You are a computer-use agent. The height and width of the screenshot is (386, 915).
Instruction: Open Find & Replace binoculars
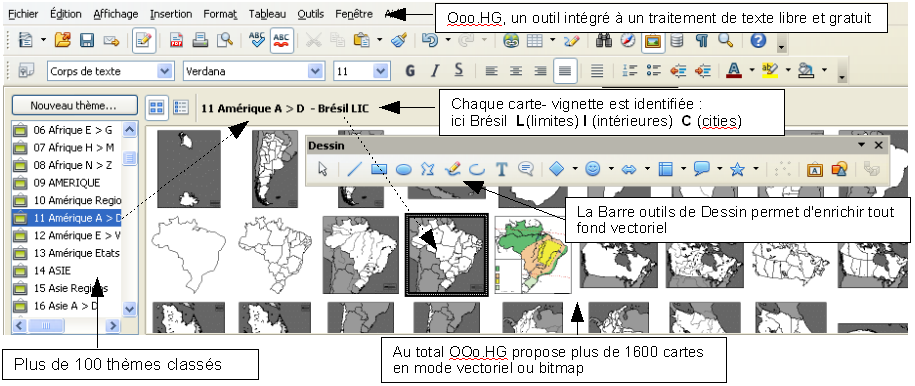(603, 40)
